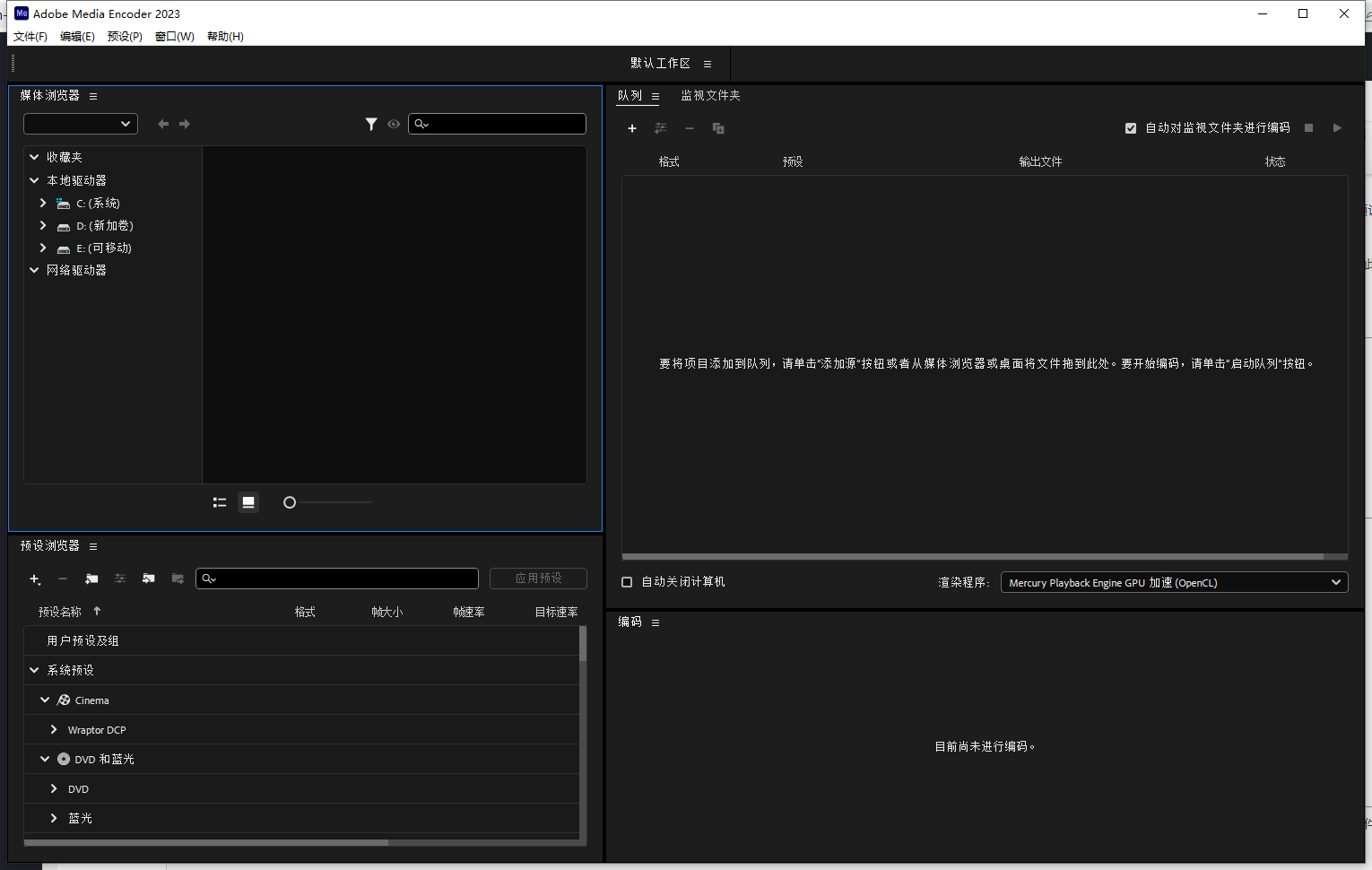This screenshot has width=1372, height=870.
Task: Start the queue with the play icon
Action: coord(1337,128)
